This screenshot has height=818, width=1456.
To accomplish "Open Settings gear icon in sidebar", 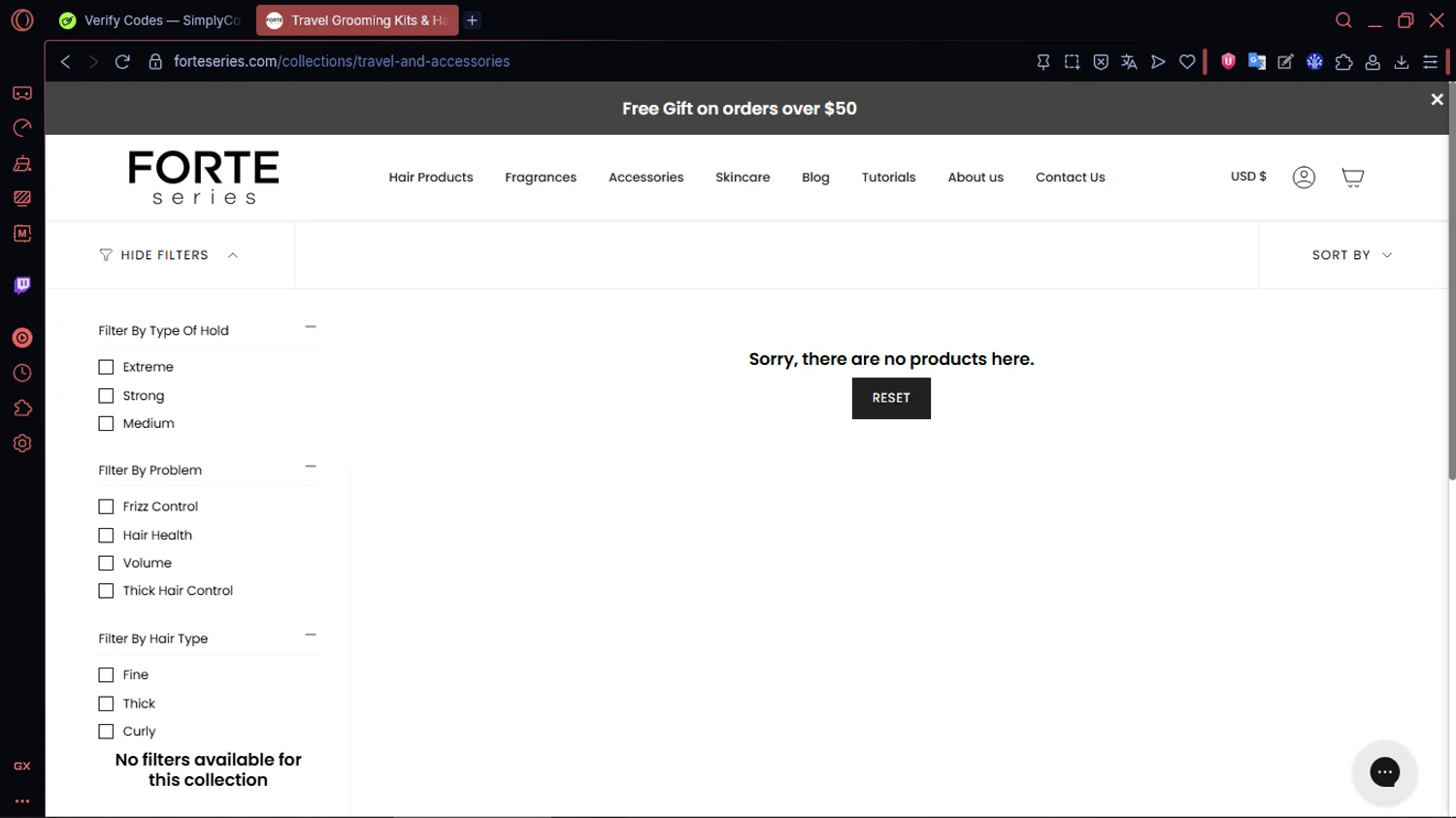I will click(22, 443).
